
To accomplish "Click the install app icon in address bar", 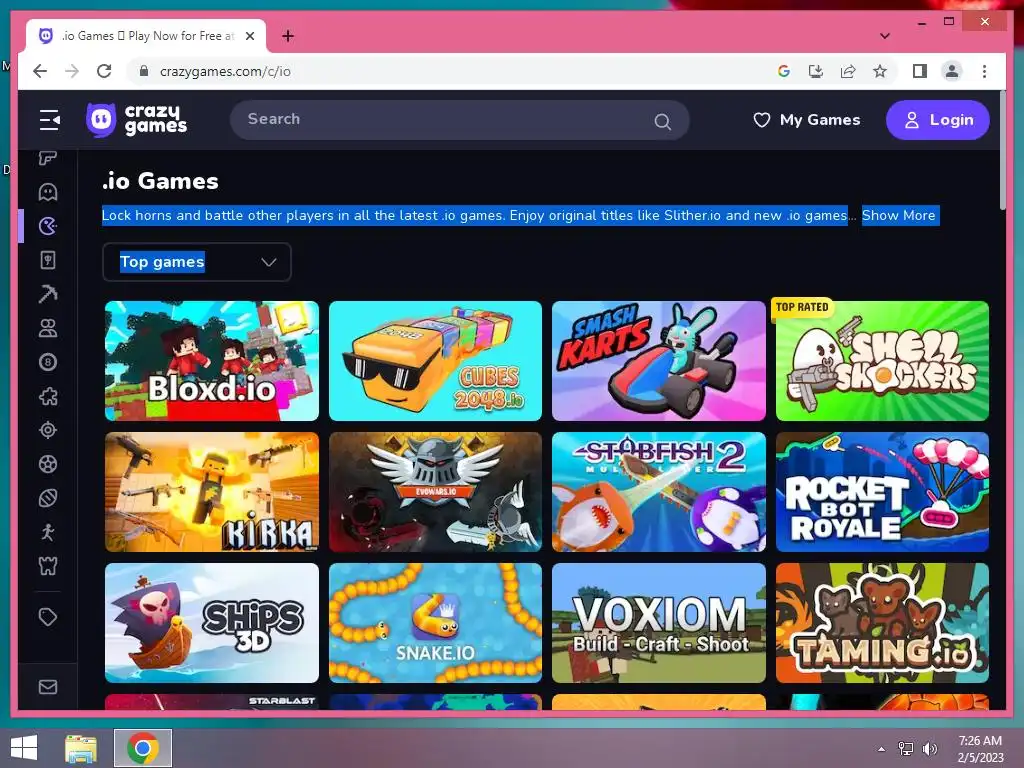I will (816, 71).
